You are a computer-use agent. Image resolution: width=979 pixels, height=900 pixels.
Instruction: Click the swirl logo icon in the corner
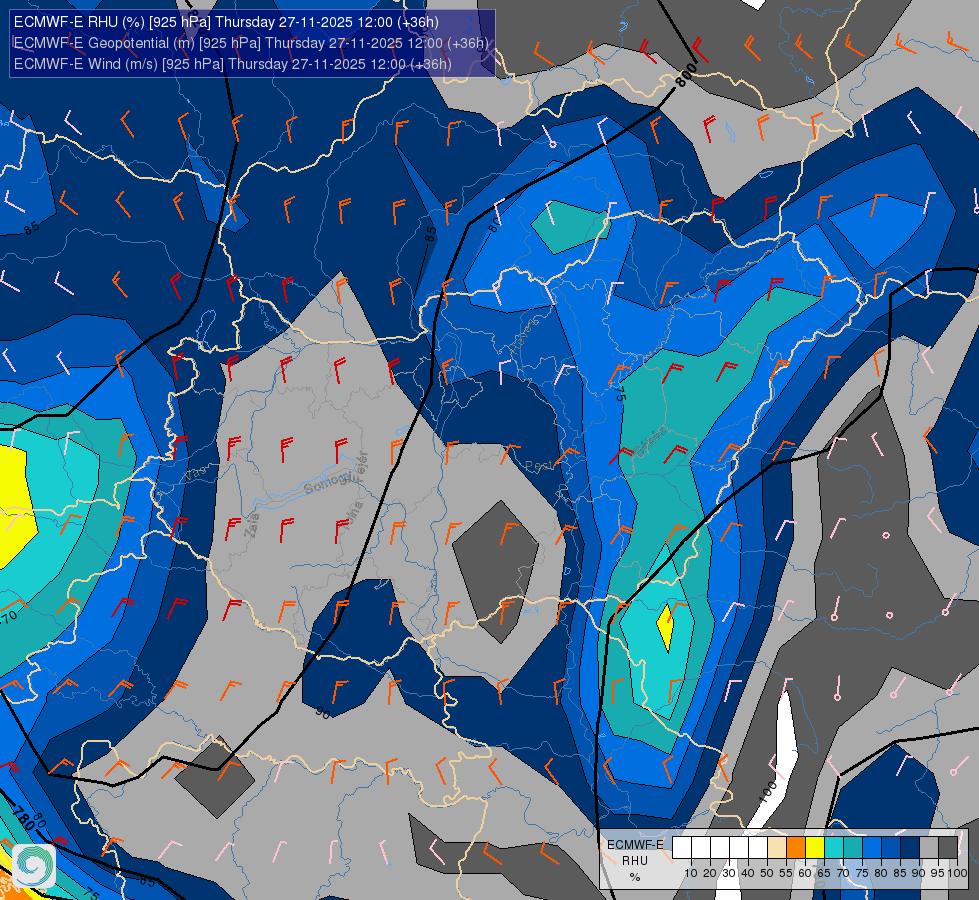[x=33, y=866]
